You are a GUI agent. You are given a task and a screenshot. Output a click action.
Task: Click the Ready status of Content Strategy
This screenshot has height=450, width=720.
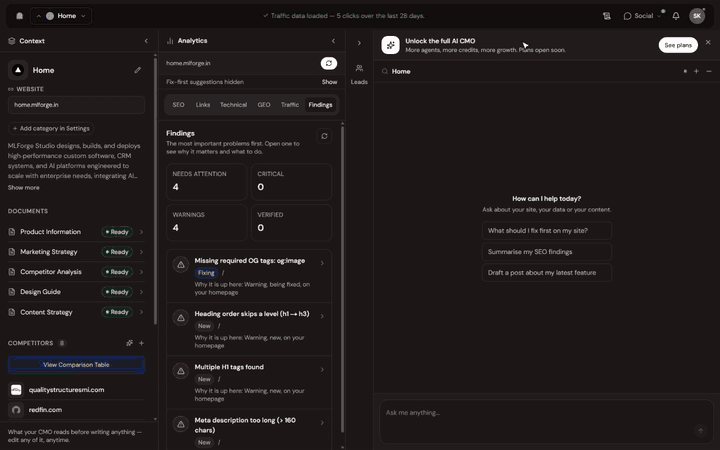coord(117,312)
